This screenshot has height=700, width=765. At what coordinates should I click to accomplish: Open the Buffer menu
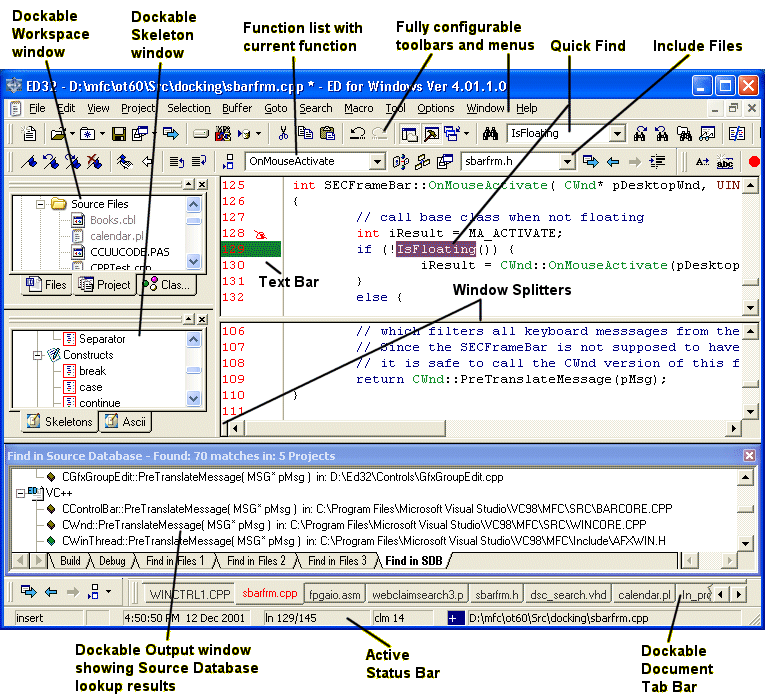pos(237,108)
